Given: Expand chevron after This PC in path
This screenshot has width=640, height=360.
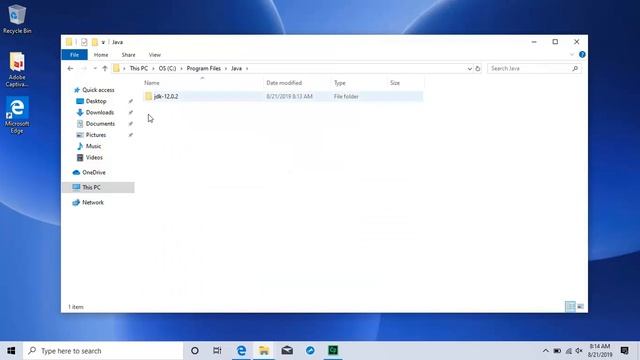Looking at the screenshot, I should pyautogui.click(x=153, y=69).
